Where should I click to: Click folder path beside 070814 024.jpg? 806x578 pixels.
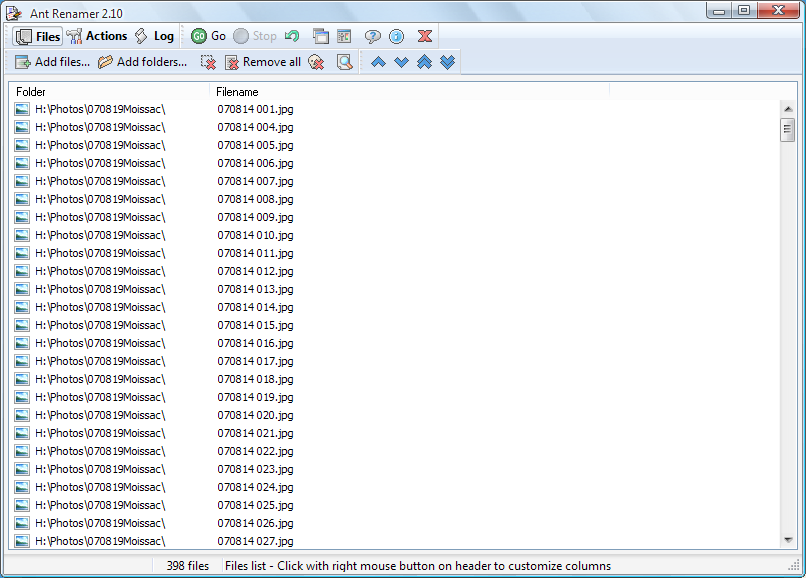pyautogui.click(x=100, y=487)
